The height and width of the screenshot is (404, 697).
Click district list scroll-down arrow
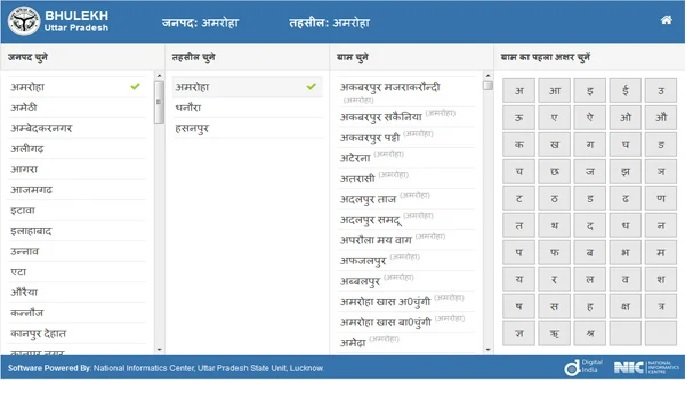point(159,350)
